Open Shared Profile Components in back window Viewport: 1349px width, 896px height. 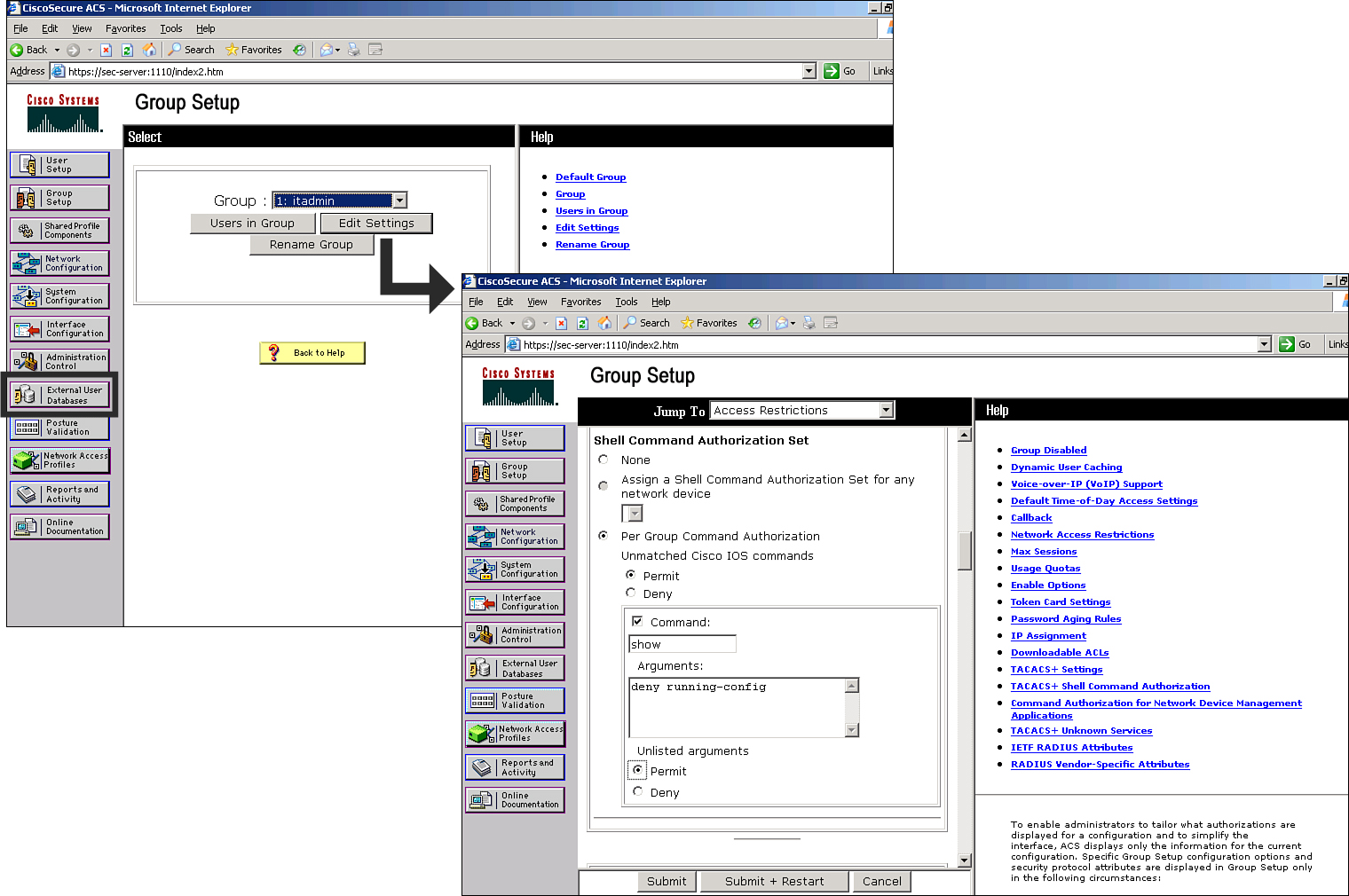(59, 231)
